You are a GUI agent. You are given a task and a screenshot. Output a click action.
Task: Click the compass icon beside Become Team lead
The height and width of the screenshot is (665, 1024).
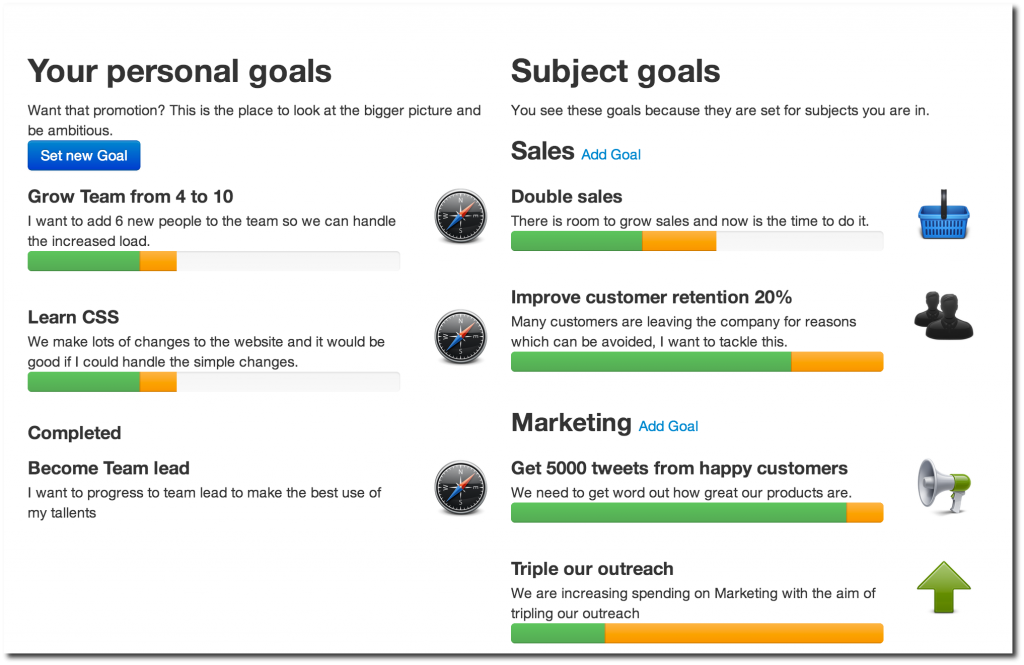pos(460,487)
